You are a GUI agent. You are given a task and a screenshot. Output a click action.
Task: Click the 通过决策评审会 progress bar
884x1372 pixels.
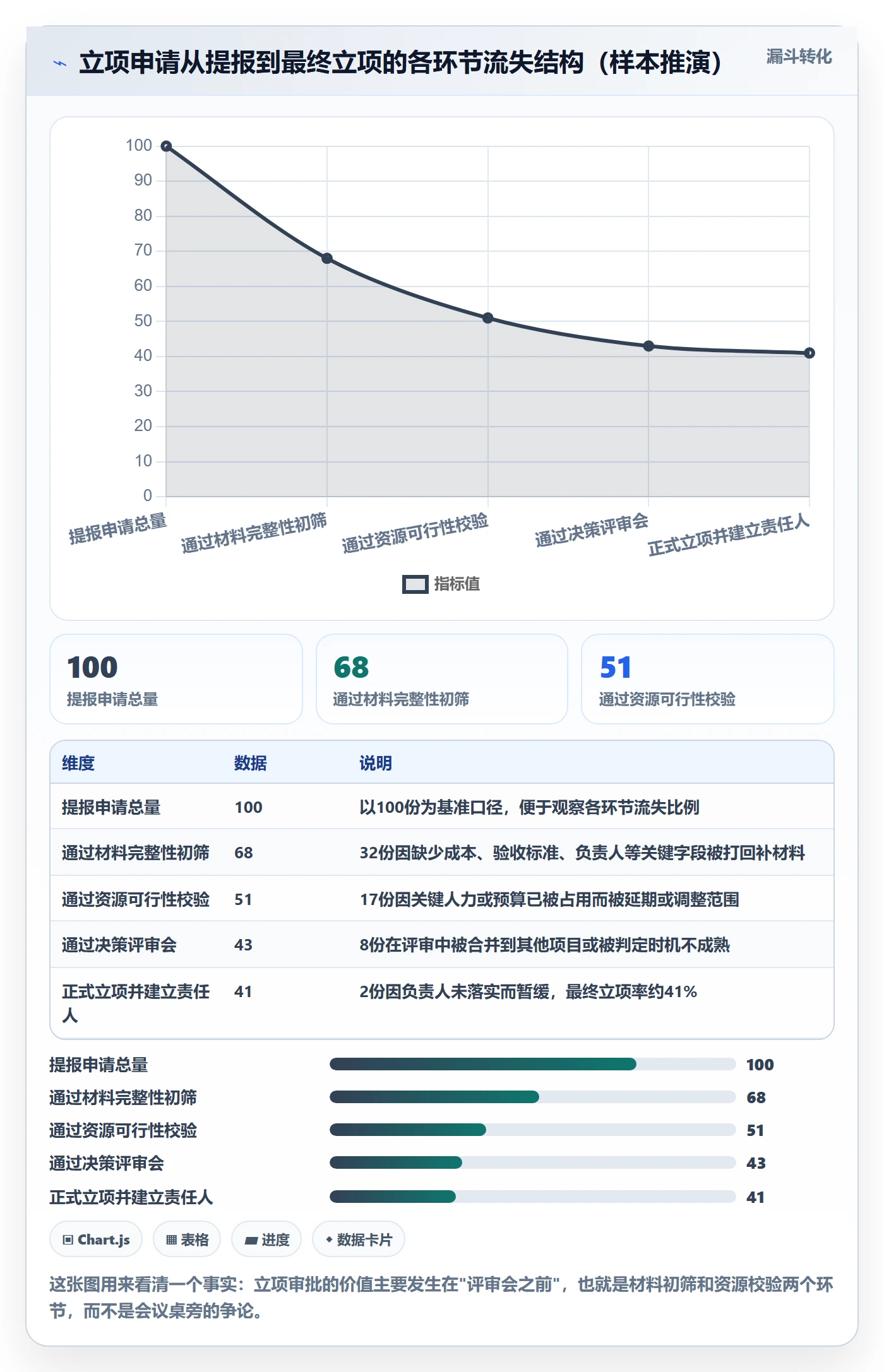(x=533, y=1162)
